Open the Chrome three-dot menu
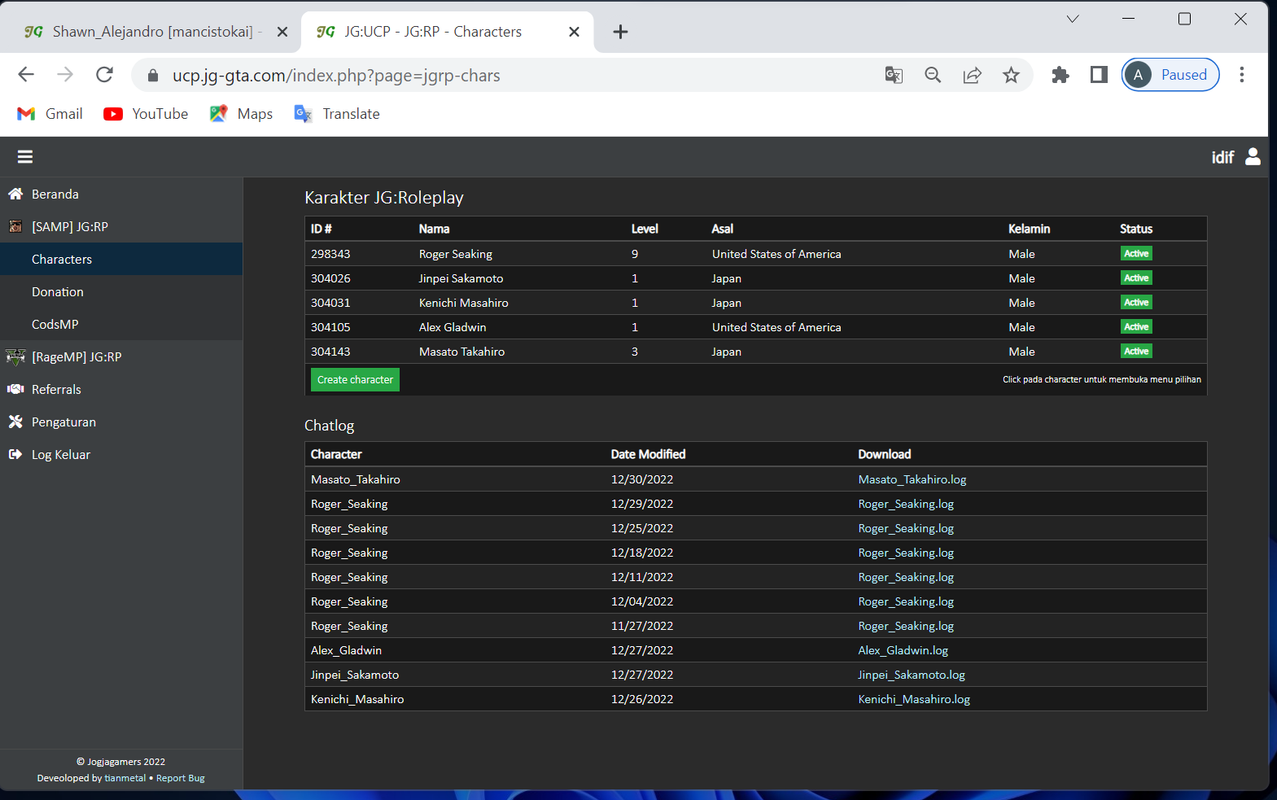This screenshot has height=800, width=1277. click(x=1242, y=75)
